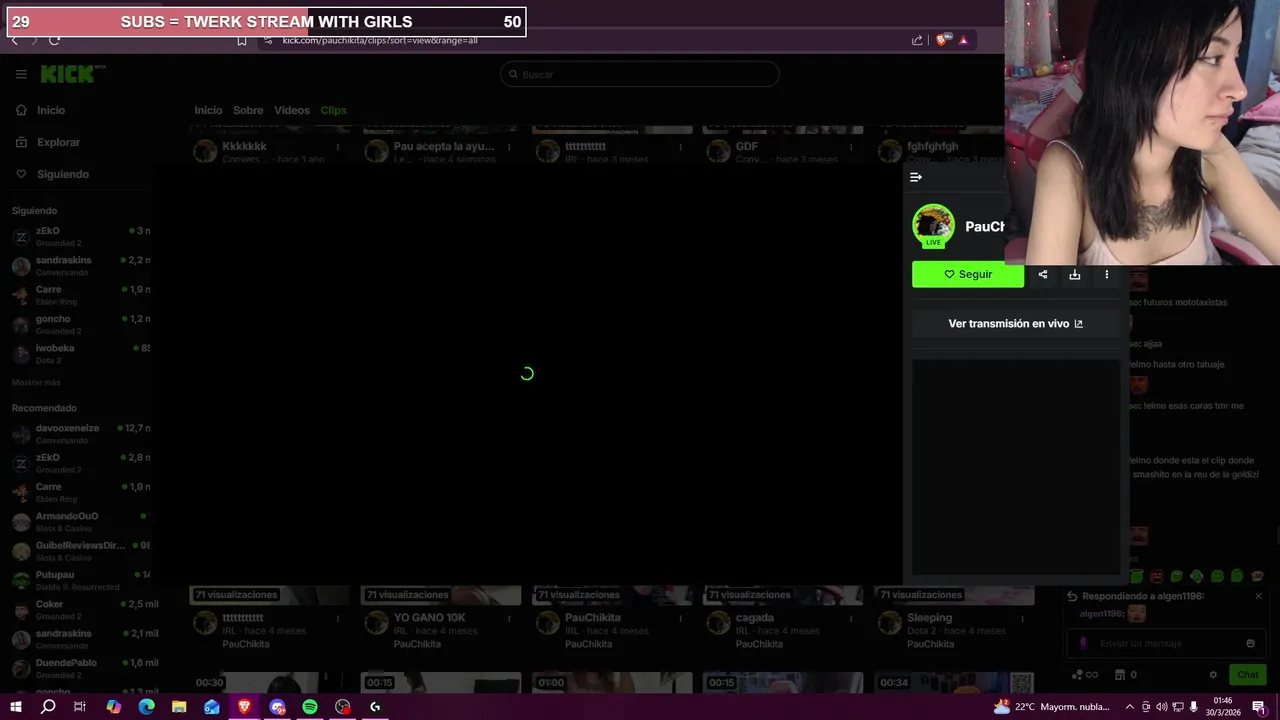Expand followed list with Mostrar más

point(36,383)
